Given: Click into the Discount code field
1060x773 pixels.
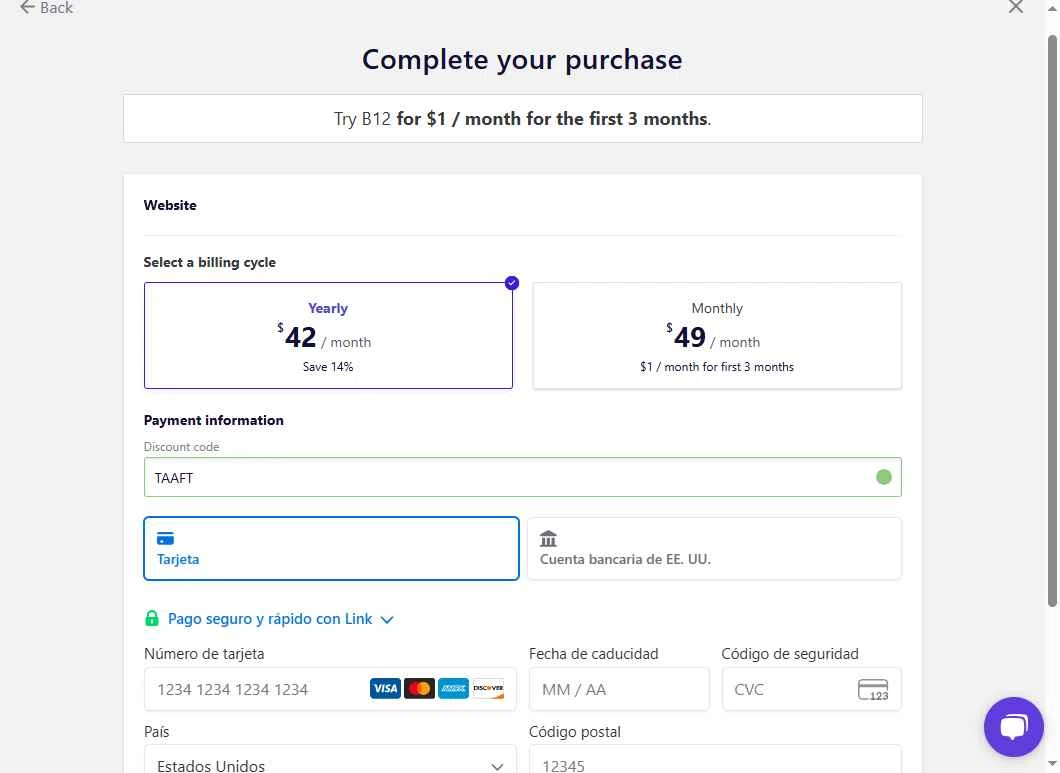Looking at the screenshot, I should pos(522,477).
